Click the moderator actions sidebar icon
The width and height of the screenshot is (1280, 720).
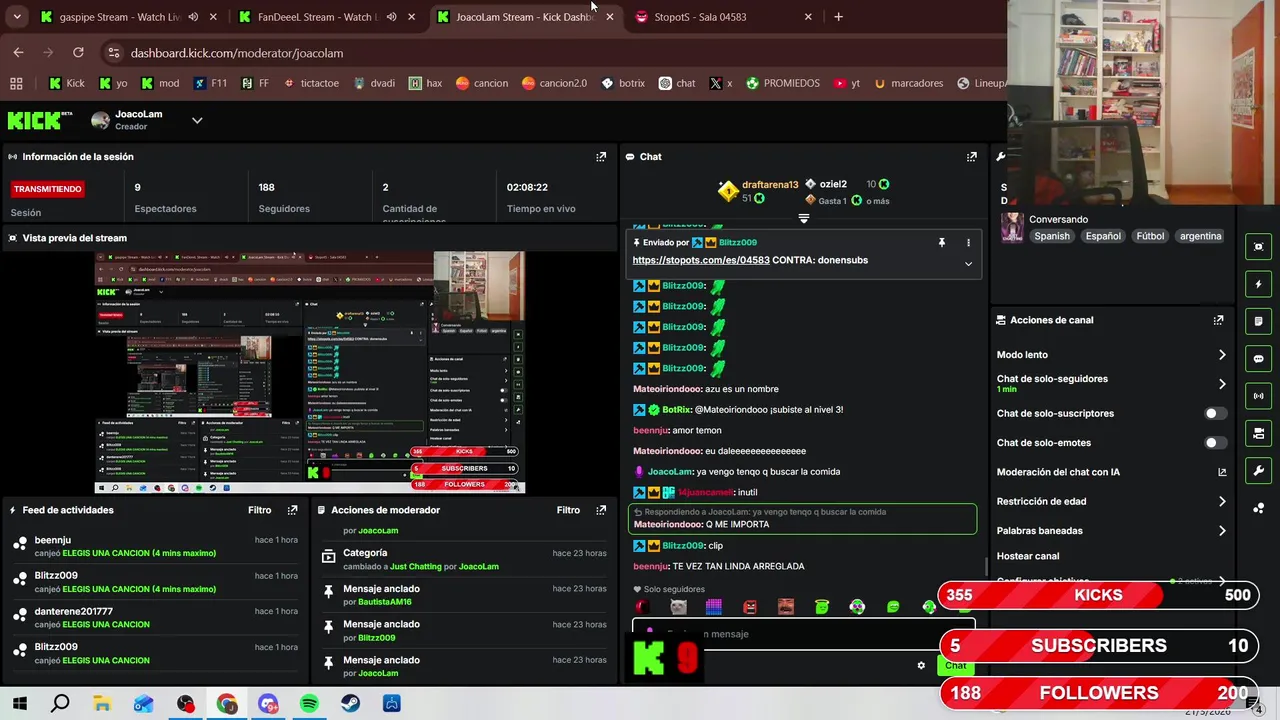click(1258, 433)
